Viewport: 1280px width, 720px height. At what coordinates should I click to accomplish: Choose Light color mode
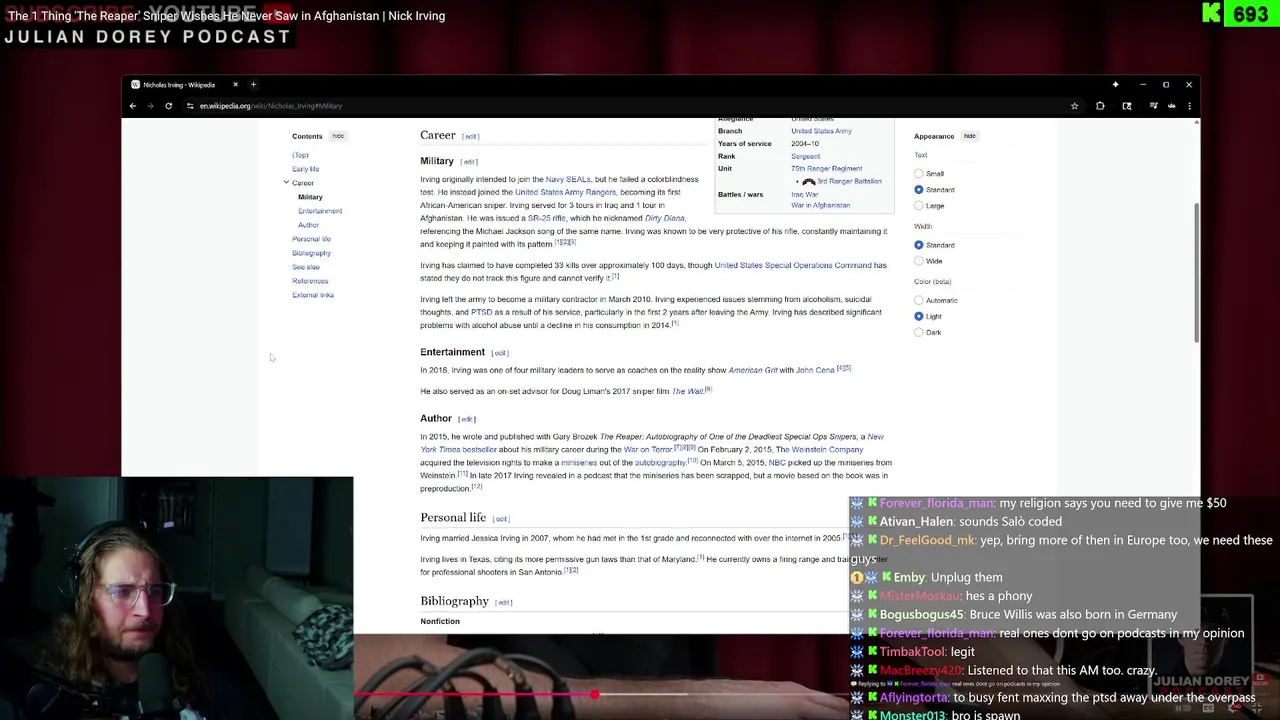919,316
